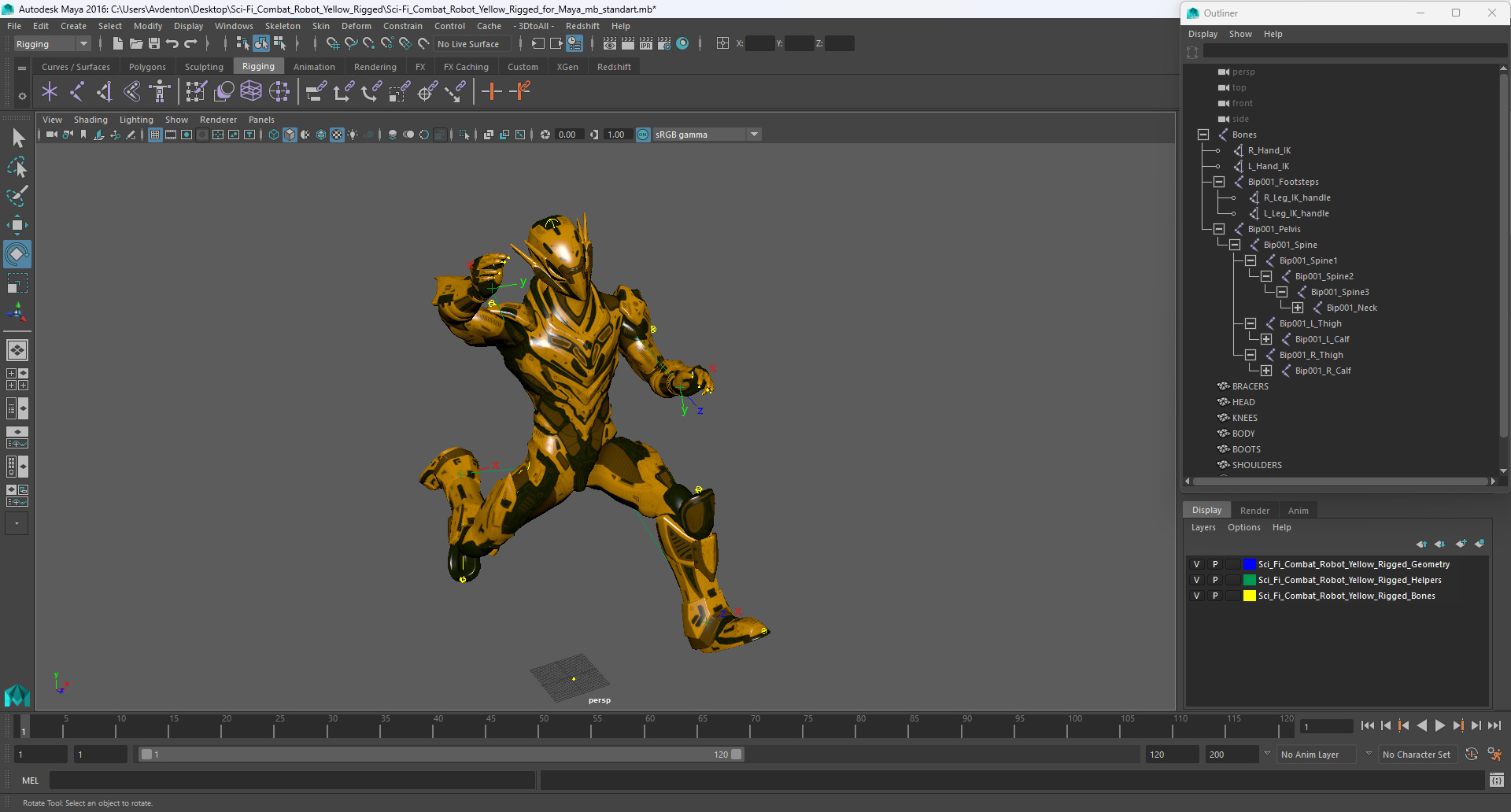Open the Rigging menu set dropdown

click(52, 44)
